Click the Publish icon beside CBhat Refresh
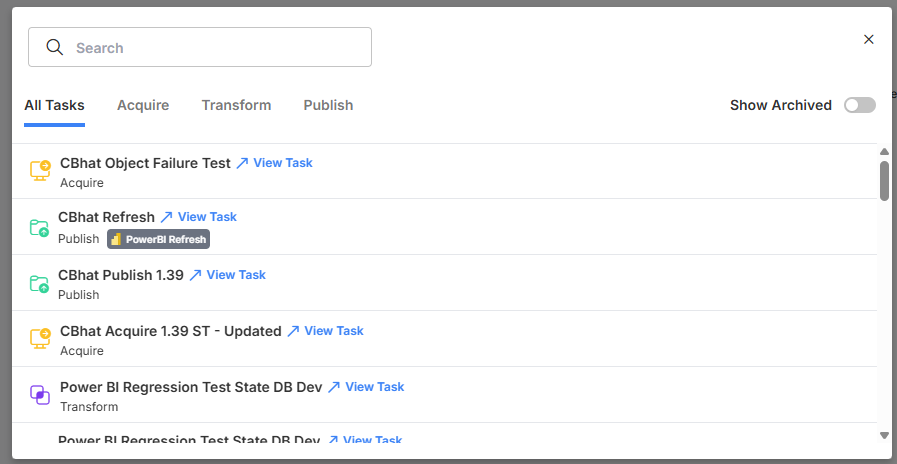 [x=39, y=228]
